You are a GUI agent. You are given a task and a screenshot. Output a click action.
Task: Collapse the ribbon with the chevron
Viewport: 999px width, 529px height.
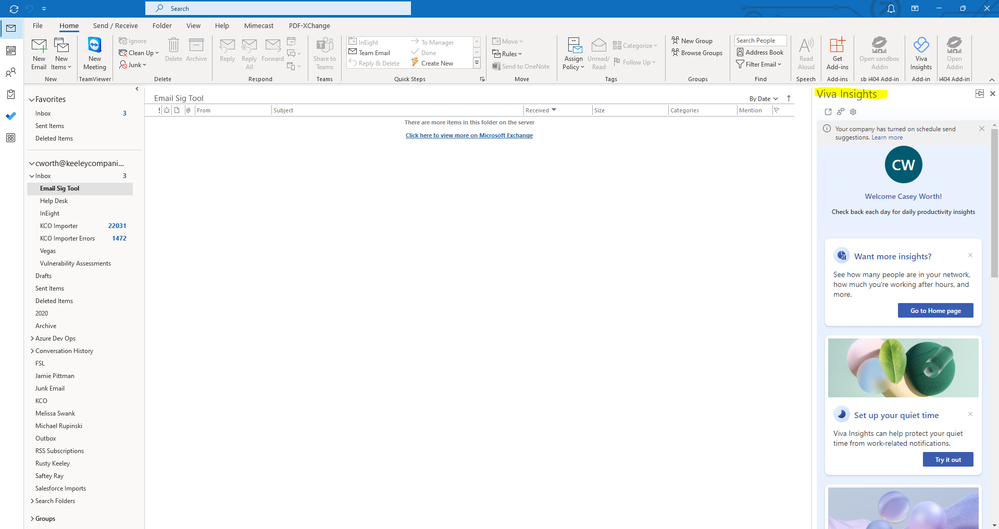[991, 80]
